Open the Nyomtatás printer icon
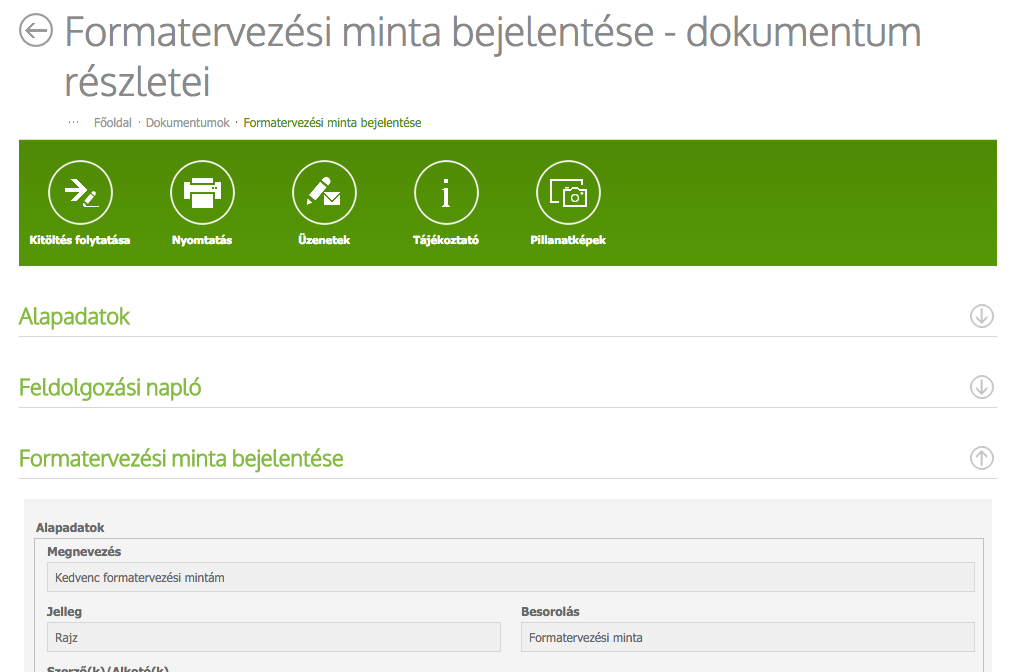This screenshot has height=672, width=1014. (x=202, y=193)
